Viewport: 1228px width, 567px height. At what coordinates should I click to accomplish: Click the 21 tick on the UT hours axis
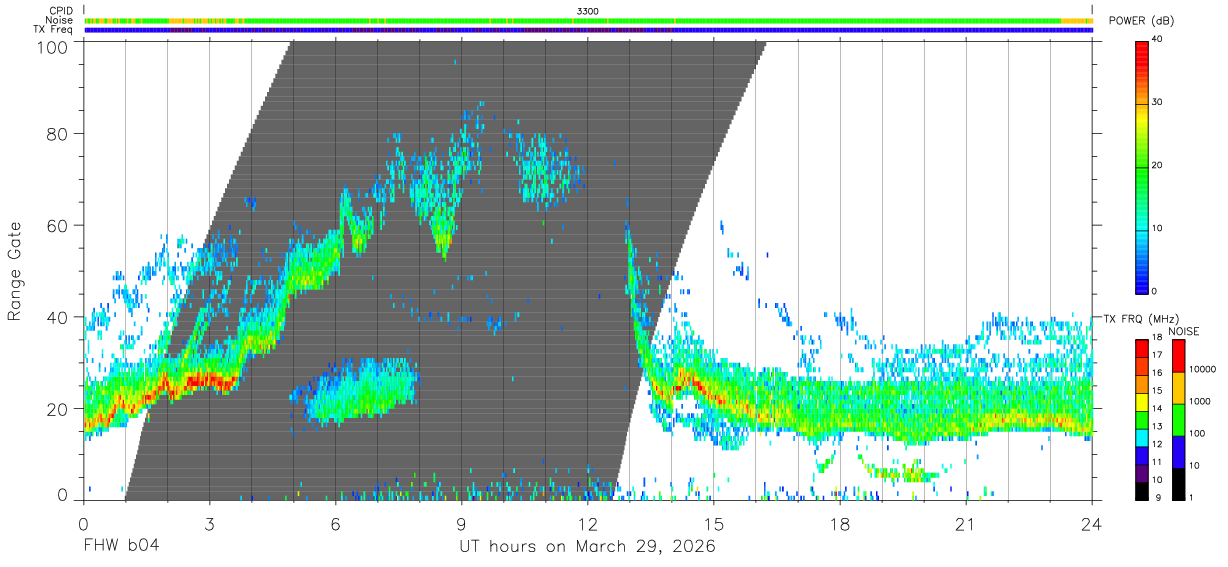coord(966,523)
